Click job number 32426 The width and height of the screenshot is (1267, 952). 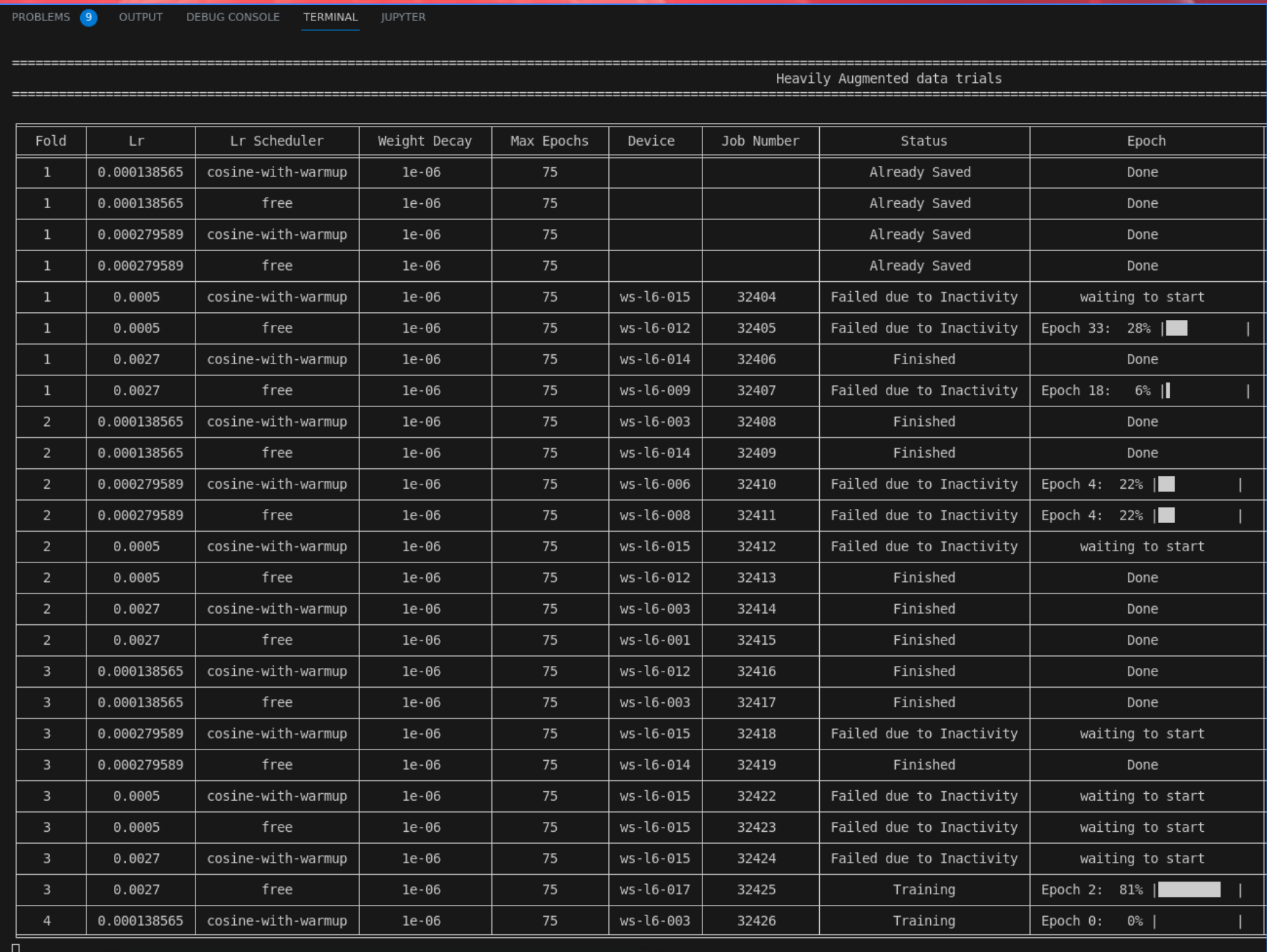click(x=757, y=920)
